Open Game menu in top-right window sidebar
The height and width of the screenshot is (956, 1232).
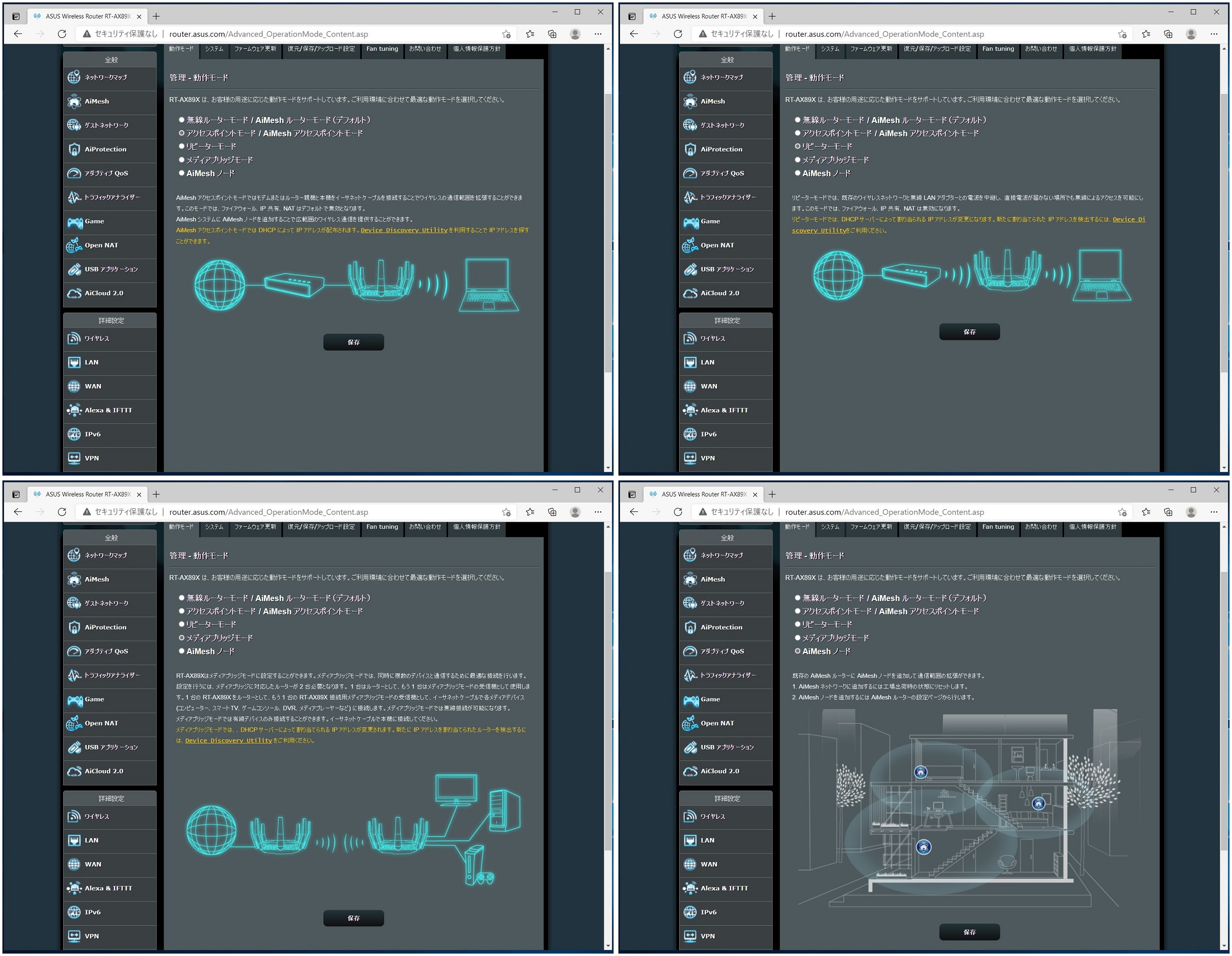pos(726,221)
